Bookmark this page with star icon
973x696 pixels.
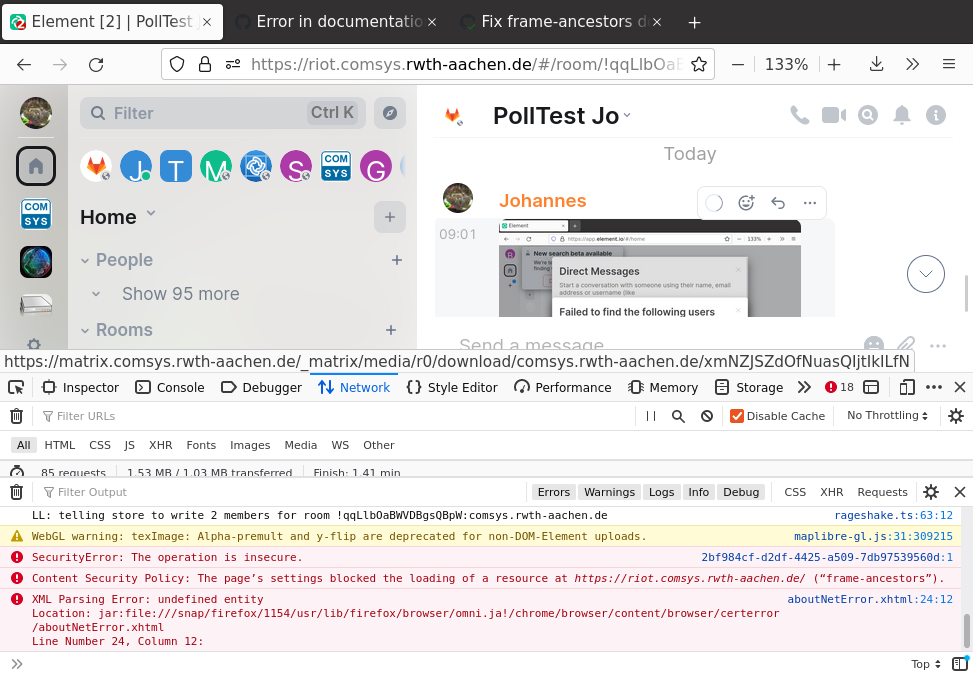699,65
